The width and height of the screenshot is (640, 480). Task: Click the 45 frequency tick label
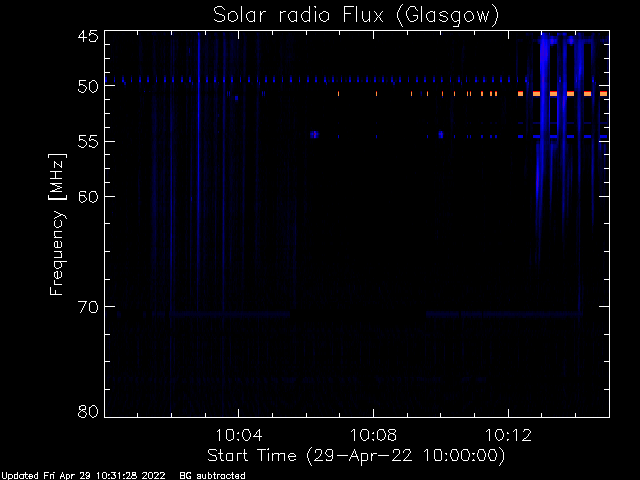pyautogui.click(x=88, y=36)
